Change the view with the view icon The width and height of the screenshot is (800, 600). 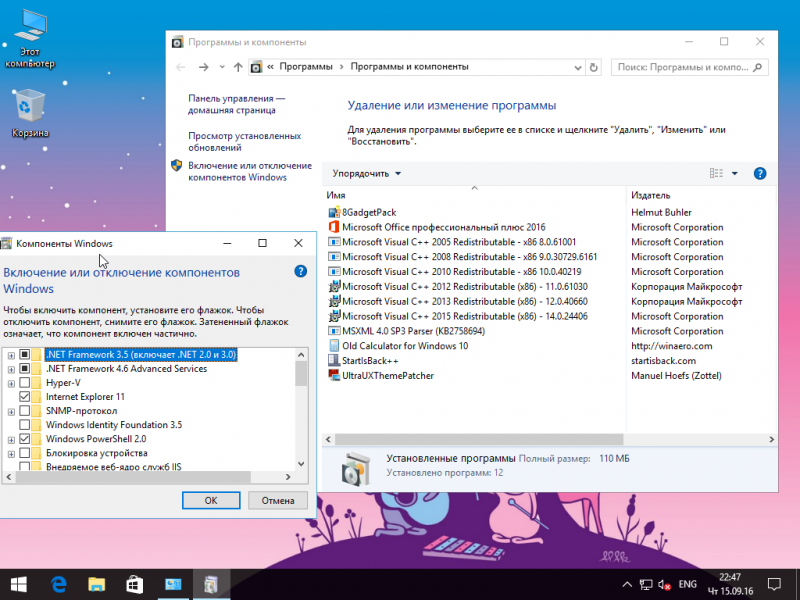[716, 173]
